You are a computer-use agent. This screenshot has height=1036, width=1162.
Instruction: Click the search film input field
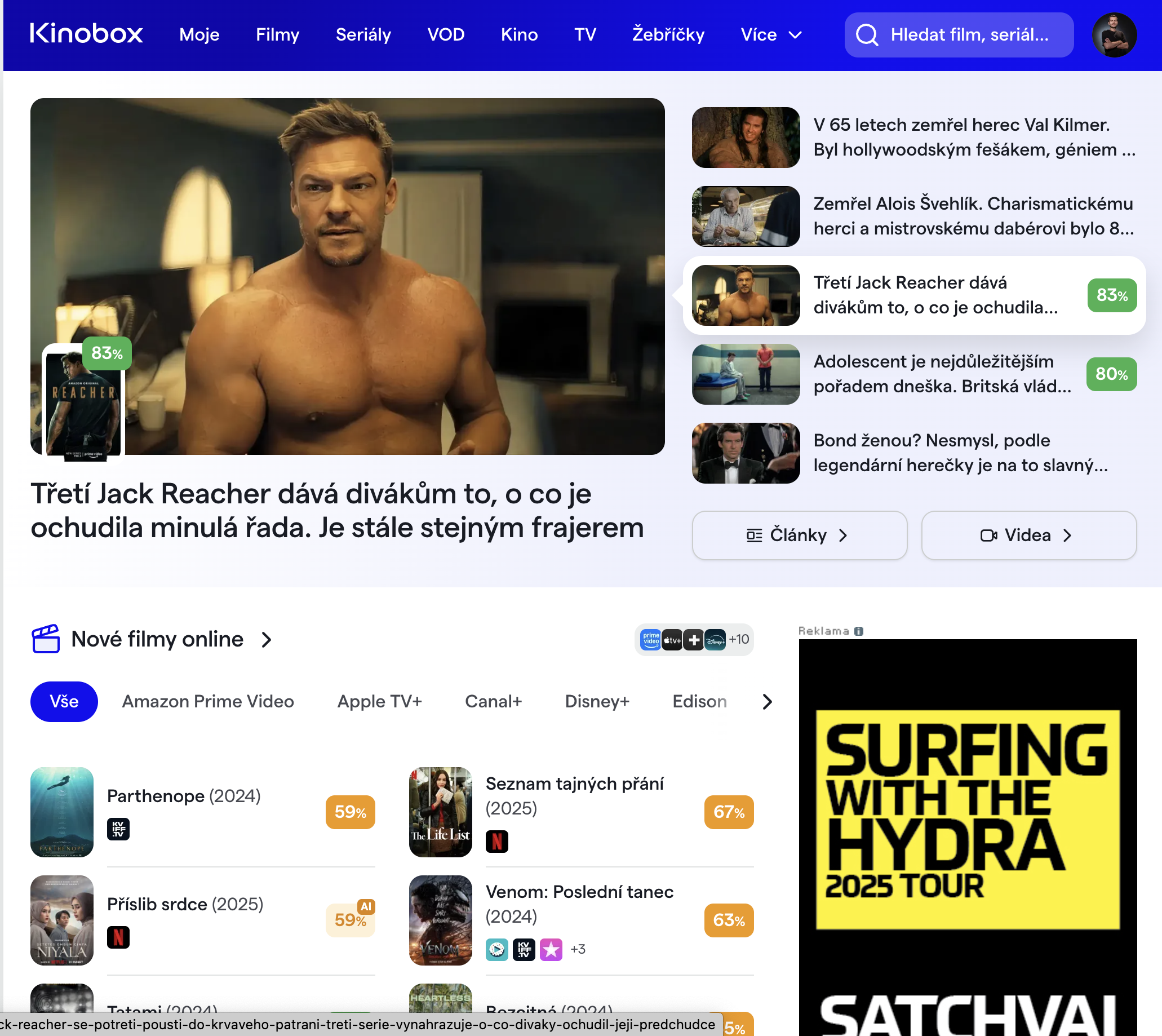(x=959, y=35)
